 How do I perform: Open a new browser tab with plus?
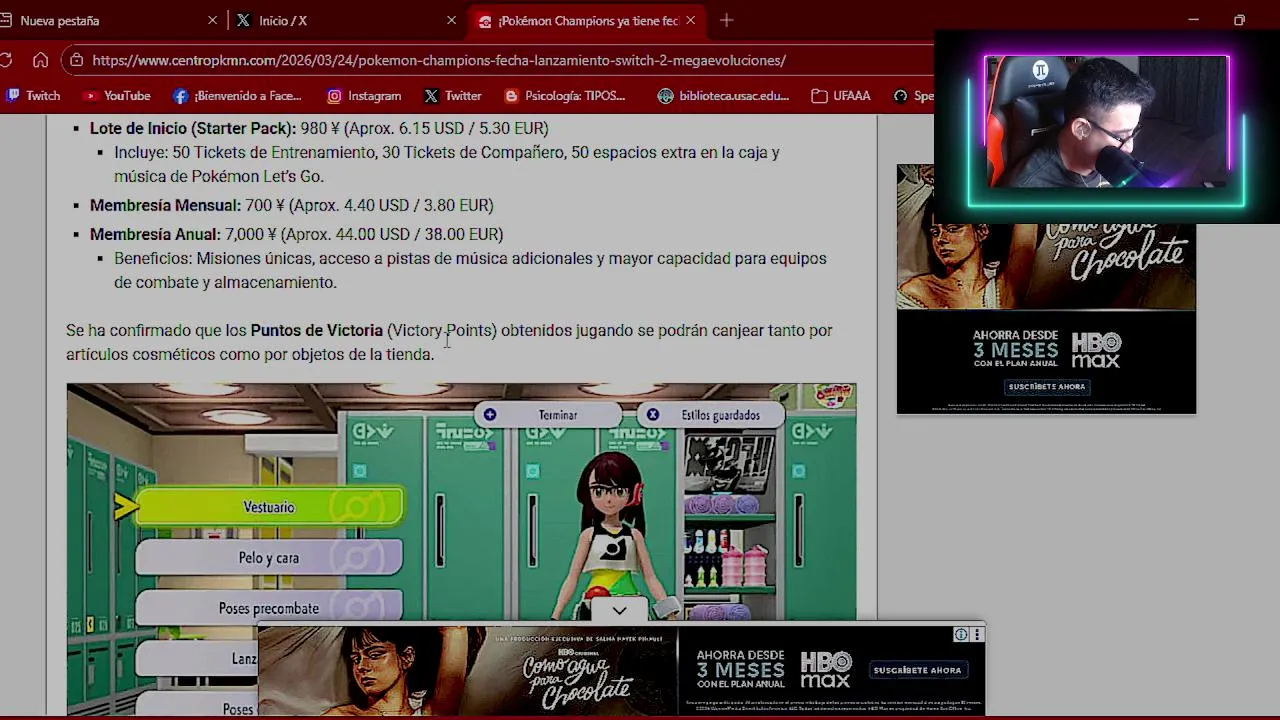(x=727, y=20)
